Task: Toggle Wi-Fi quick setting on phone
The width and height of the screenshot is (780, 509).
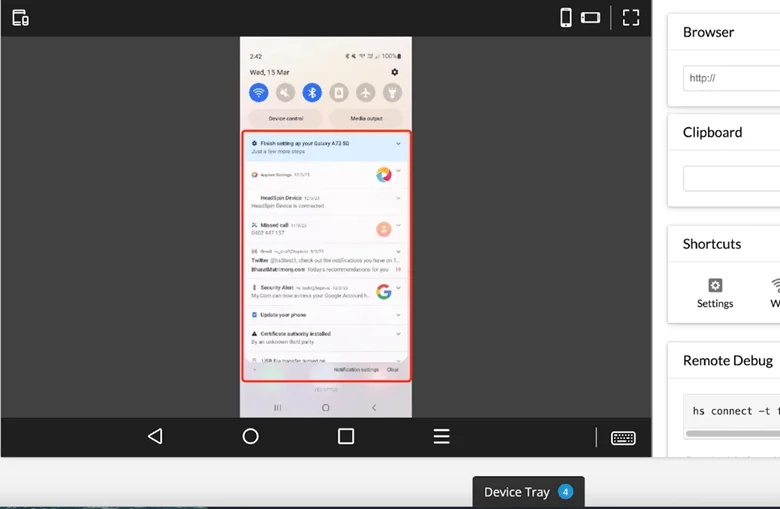Action: [259, 93]
